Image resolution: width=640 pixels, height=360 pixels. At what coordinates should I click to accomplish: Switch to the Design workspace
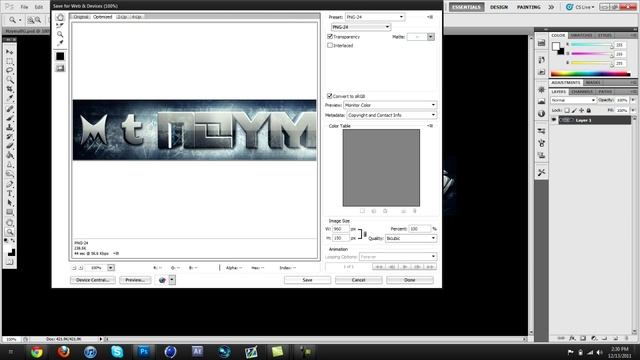[499, 7]
